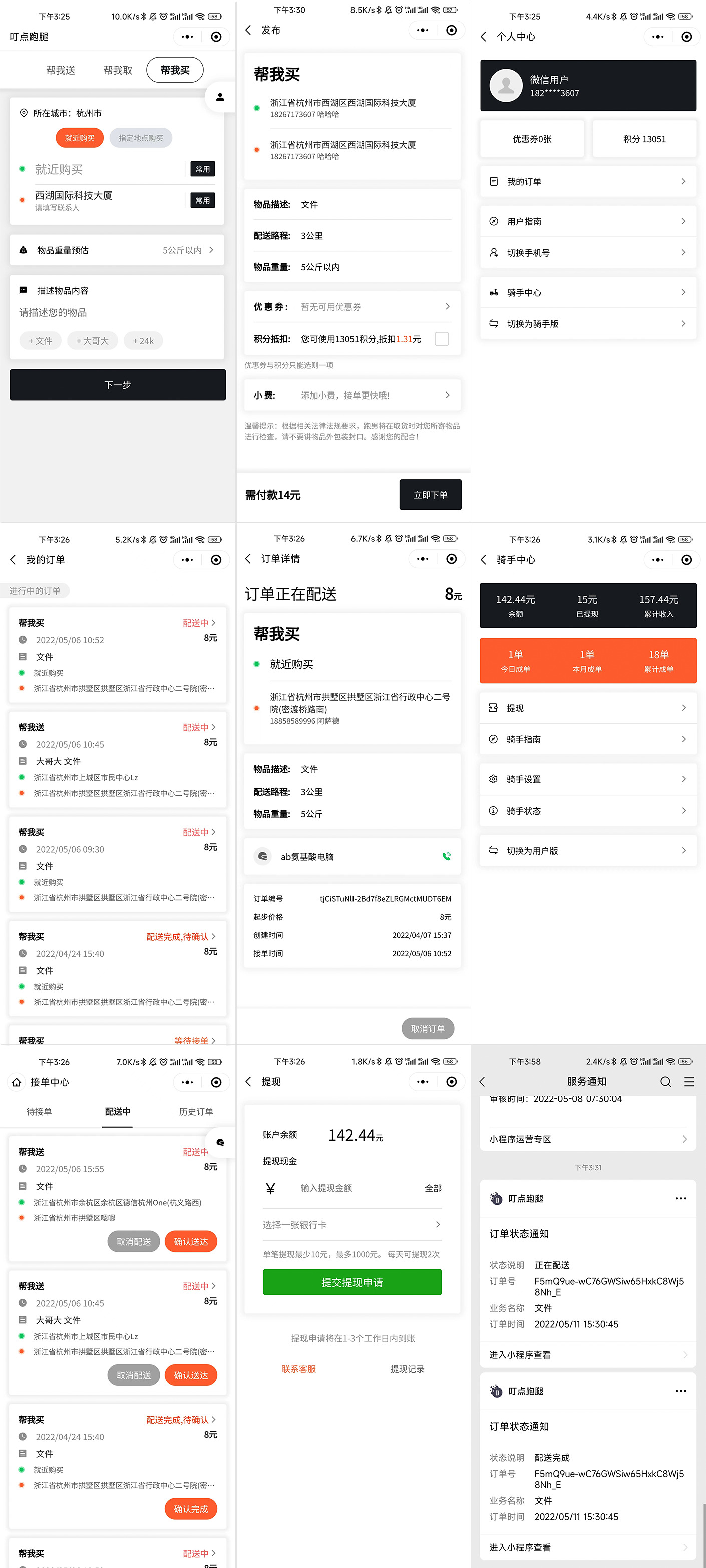This screenshot has width=706, height=1568.
Task: Open the 选择一张银行卡 picker
Action: [352, 1224]
